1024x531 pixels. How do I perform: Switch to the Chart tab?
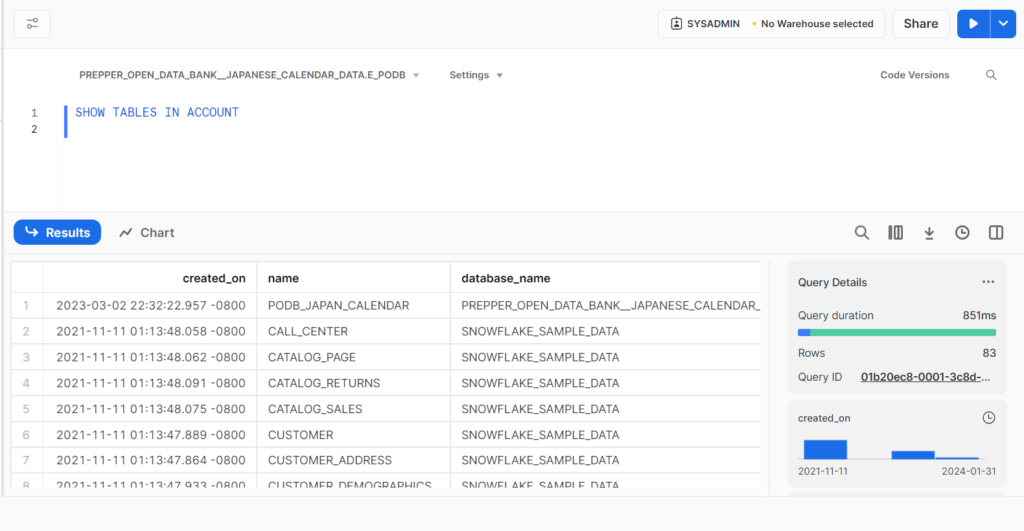point(147,233)
